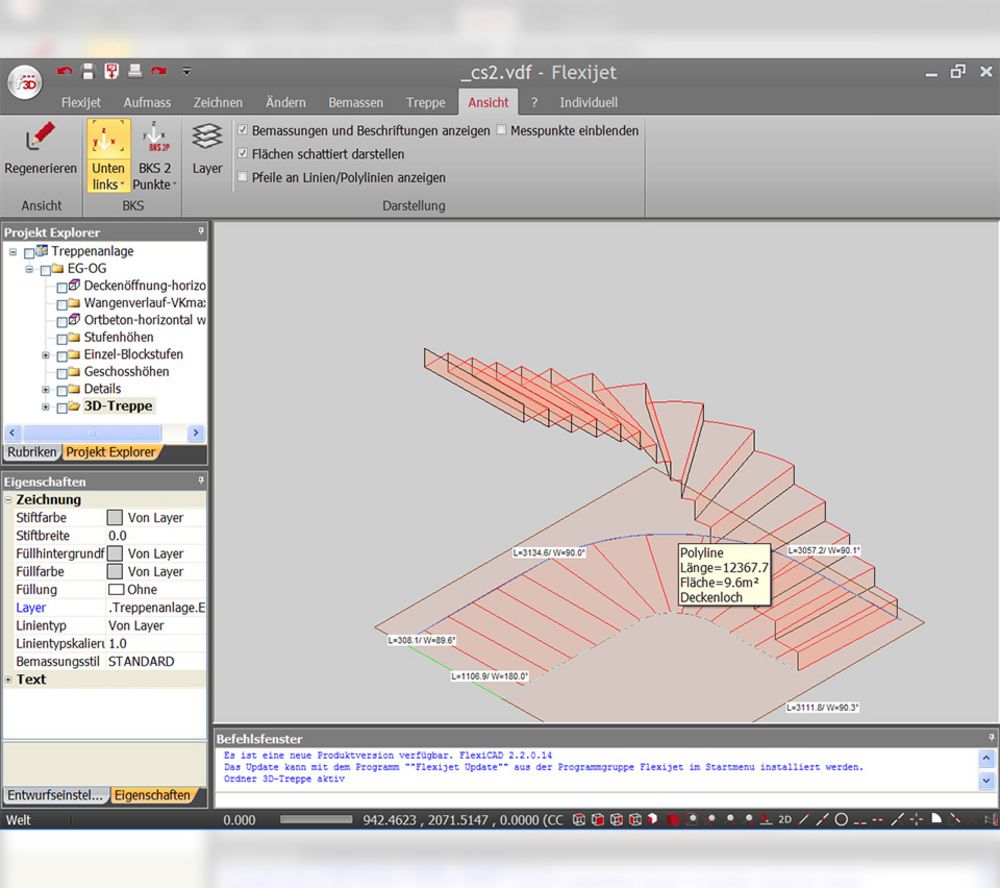This screenshot has width=1000, height=888.
Task: Open the Entwurfseinstel... tab
Action: click(55, 796)
